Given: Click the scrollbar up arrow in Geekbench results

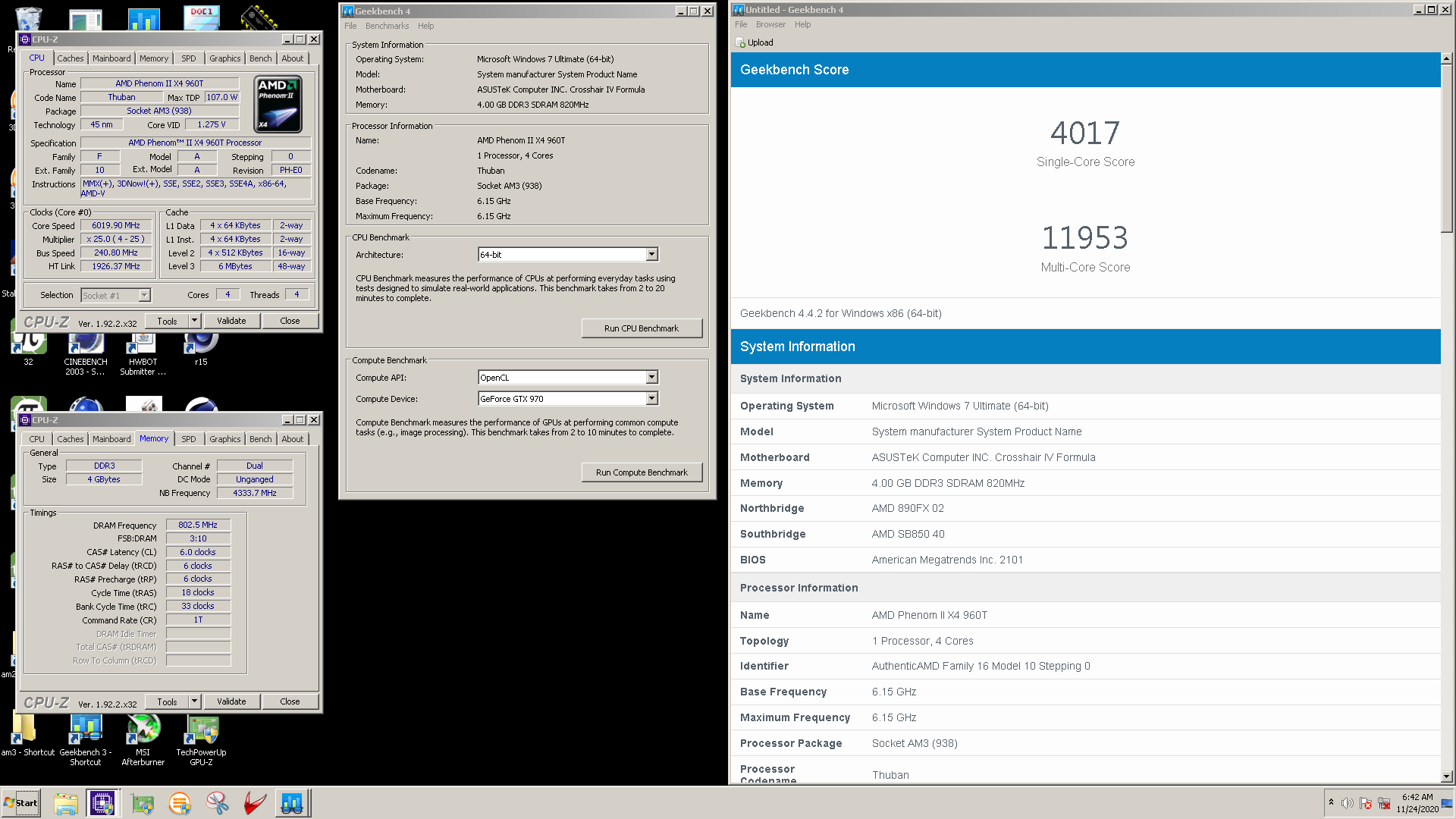Looking at the screenshot, I should coord(1446,58).
